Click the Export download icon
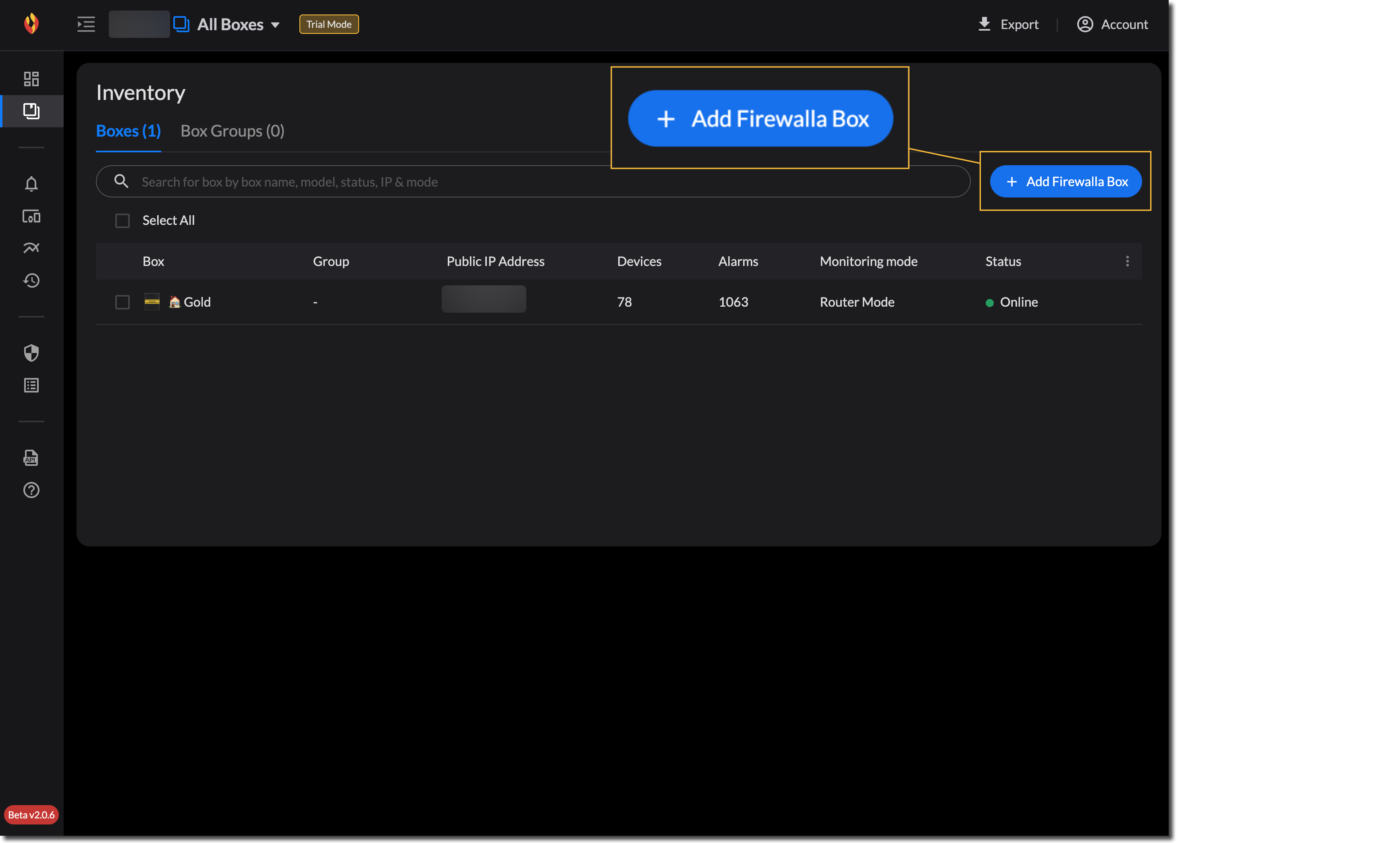The width and height of the screenshot is (1400, 843). point(984,24)
